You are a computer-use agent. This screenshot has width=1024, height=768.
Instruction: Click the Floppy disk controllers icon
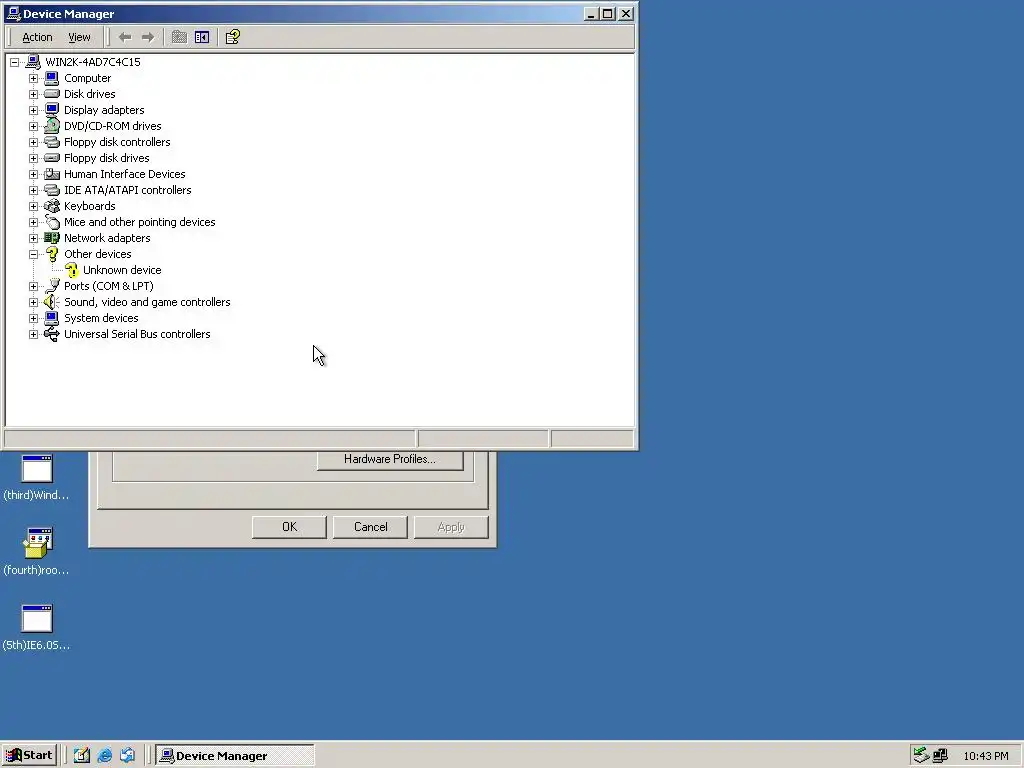tap(52, 142)
